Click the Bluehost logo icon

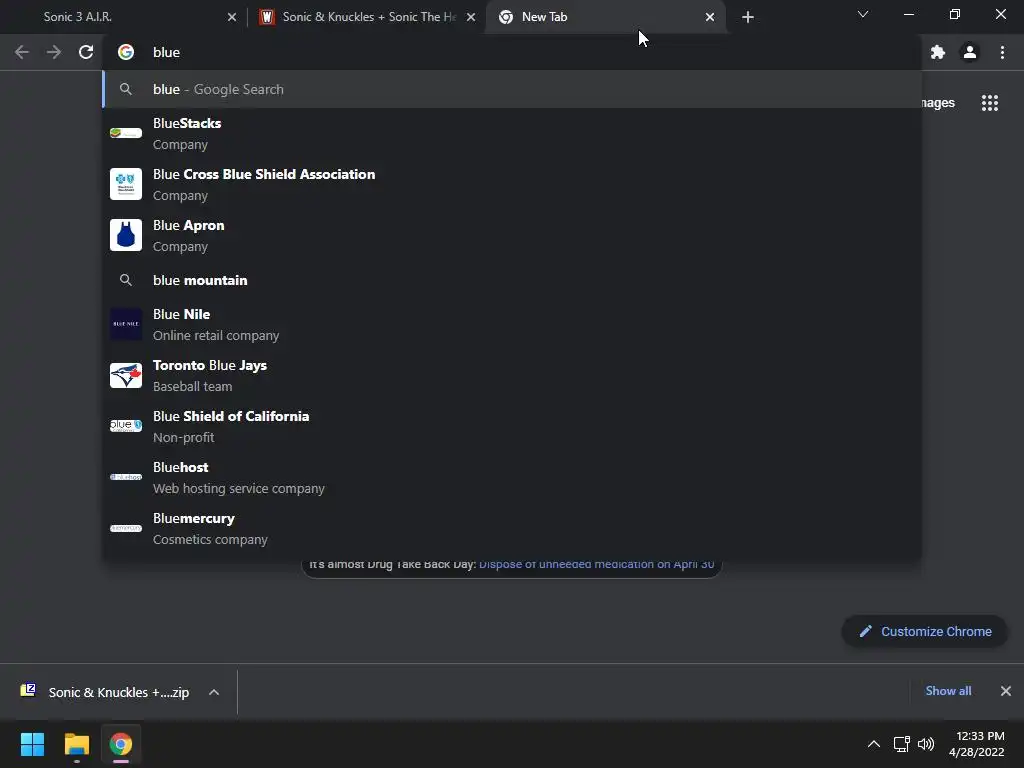coord(126,477)
